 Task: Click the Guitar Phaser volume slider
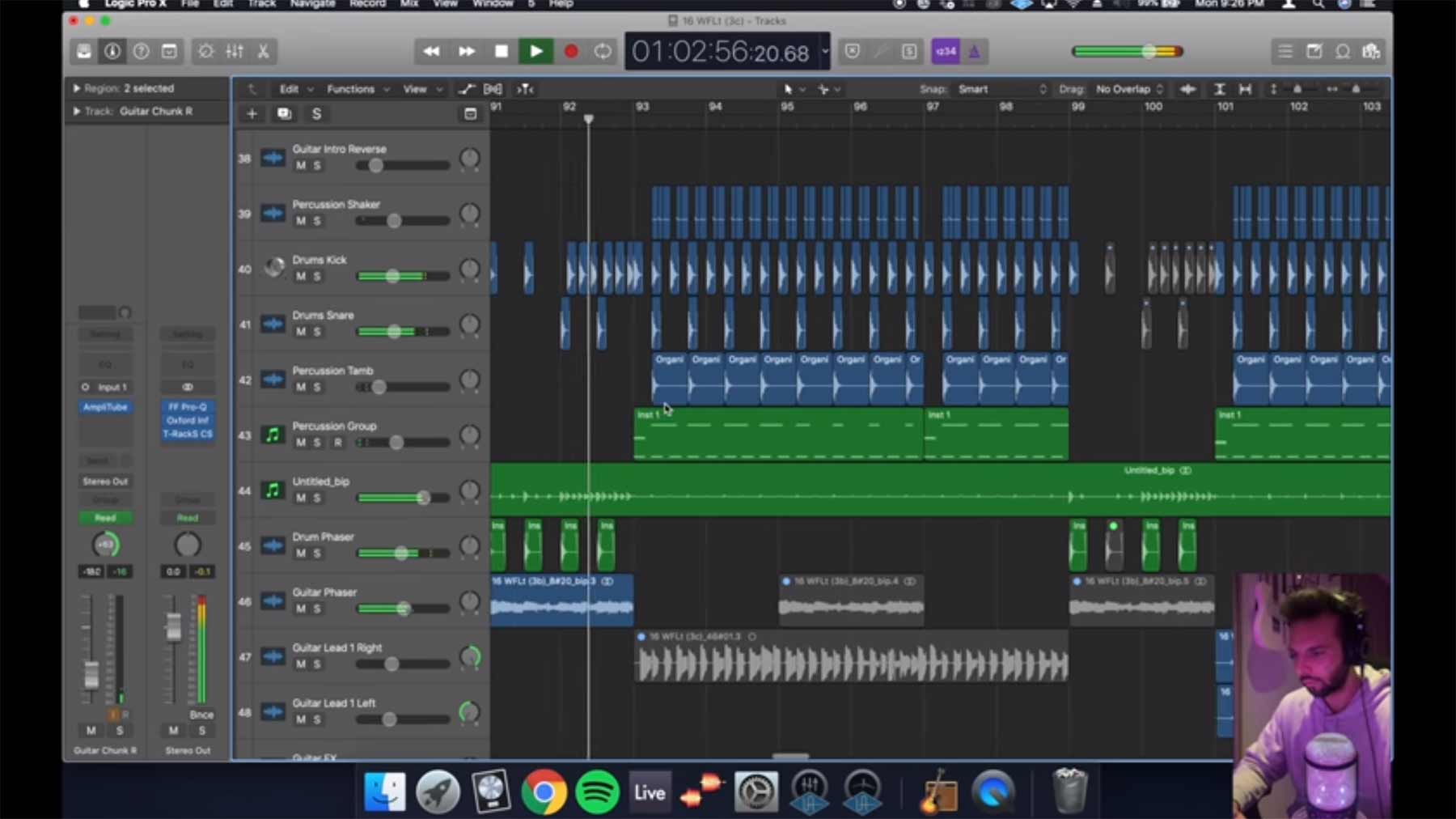click(x=403, y=609)
